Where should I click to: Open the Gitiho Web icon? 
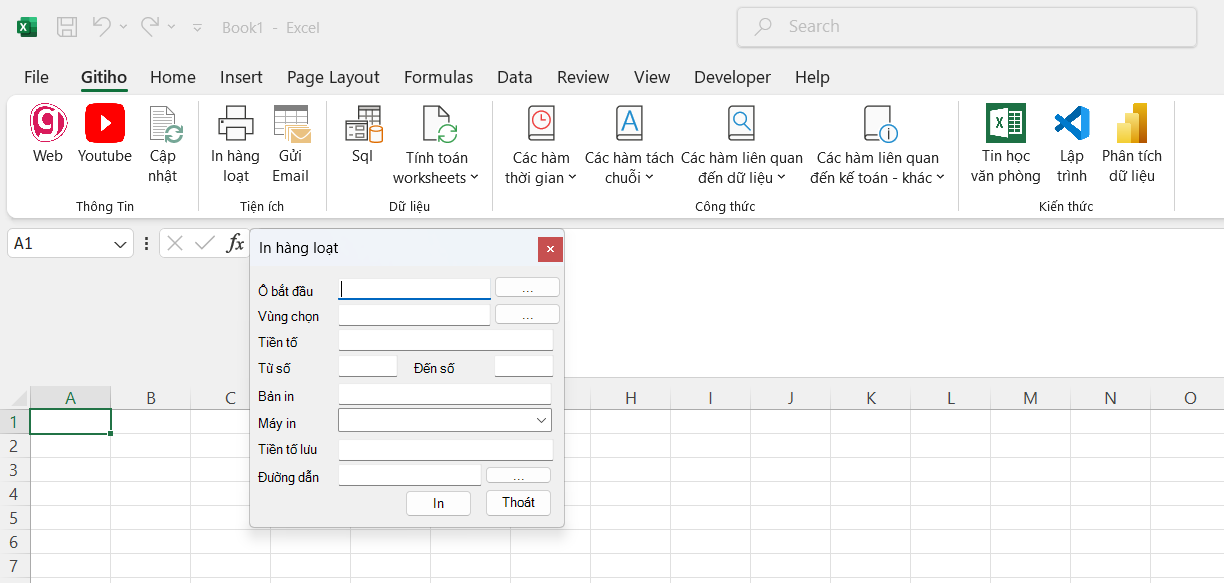pos(47,124)
